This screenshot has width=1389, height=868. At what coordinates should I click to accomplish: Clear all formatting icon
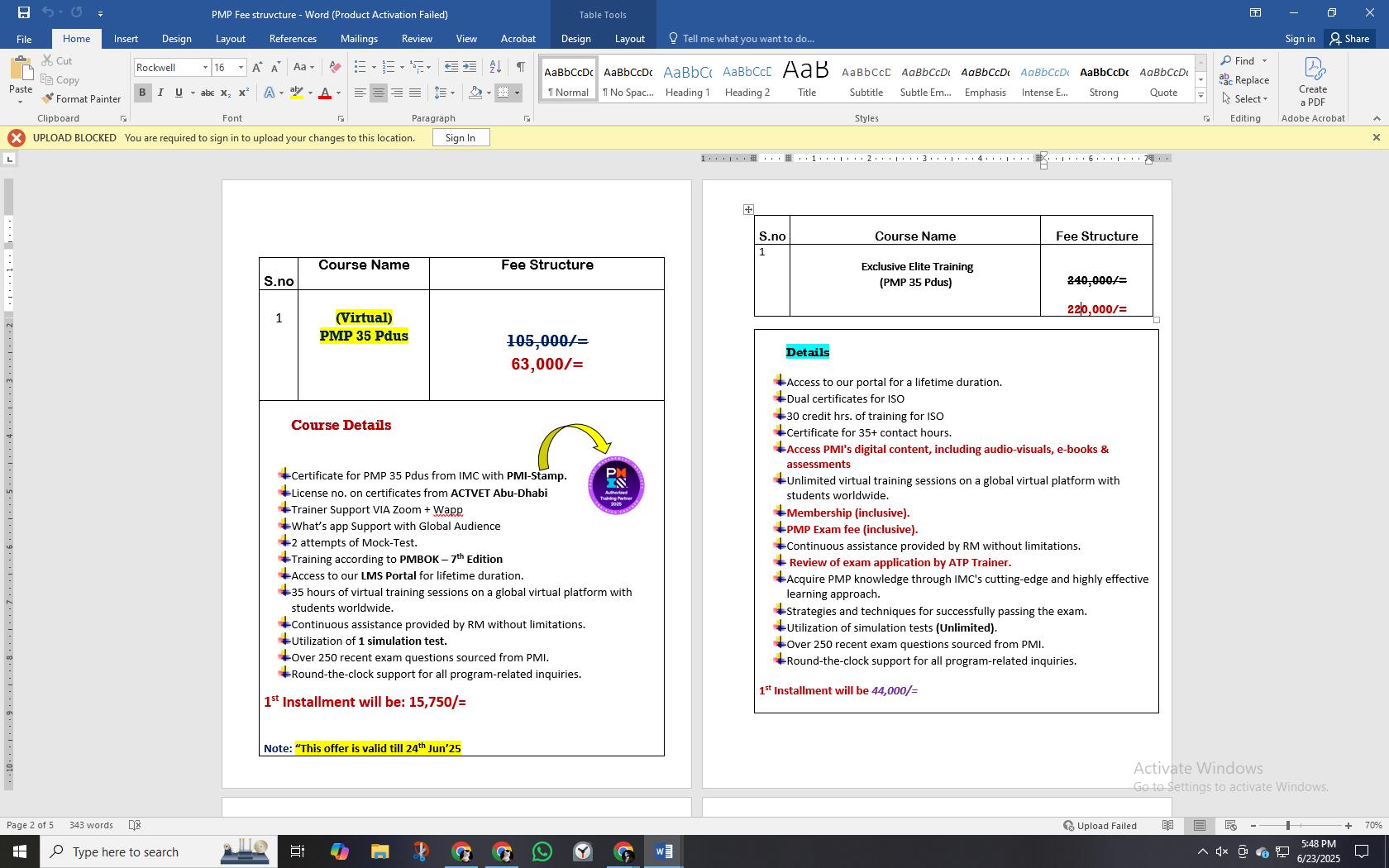pyautogui.click(x=335, y=67)
